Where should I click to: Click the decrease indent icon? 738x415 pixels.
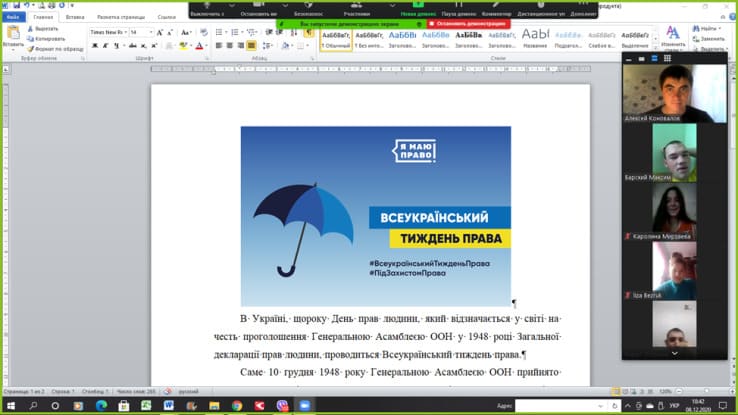(x=269, y=32)
